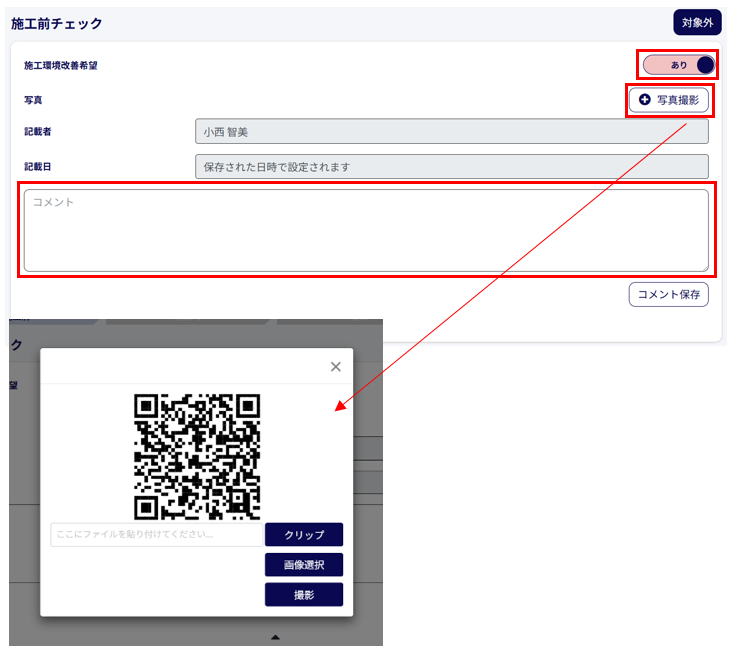Click the 記載者 field showing 小西 智美
This screenshot has height=656, width=733.
click(452, 131)
